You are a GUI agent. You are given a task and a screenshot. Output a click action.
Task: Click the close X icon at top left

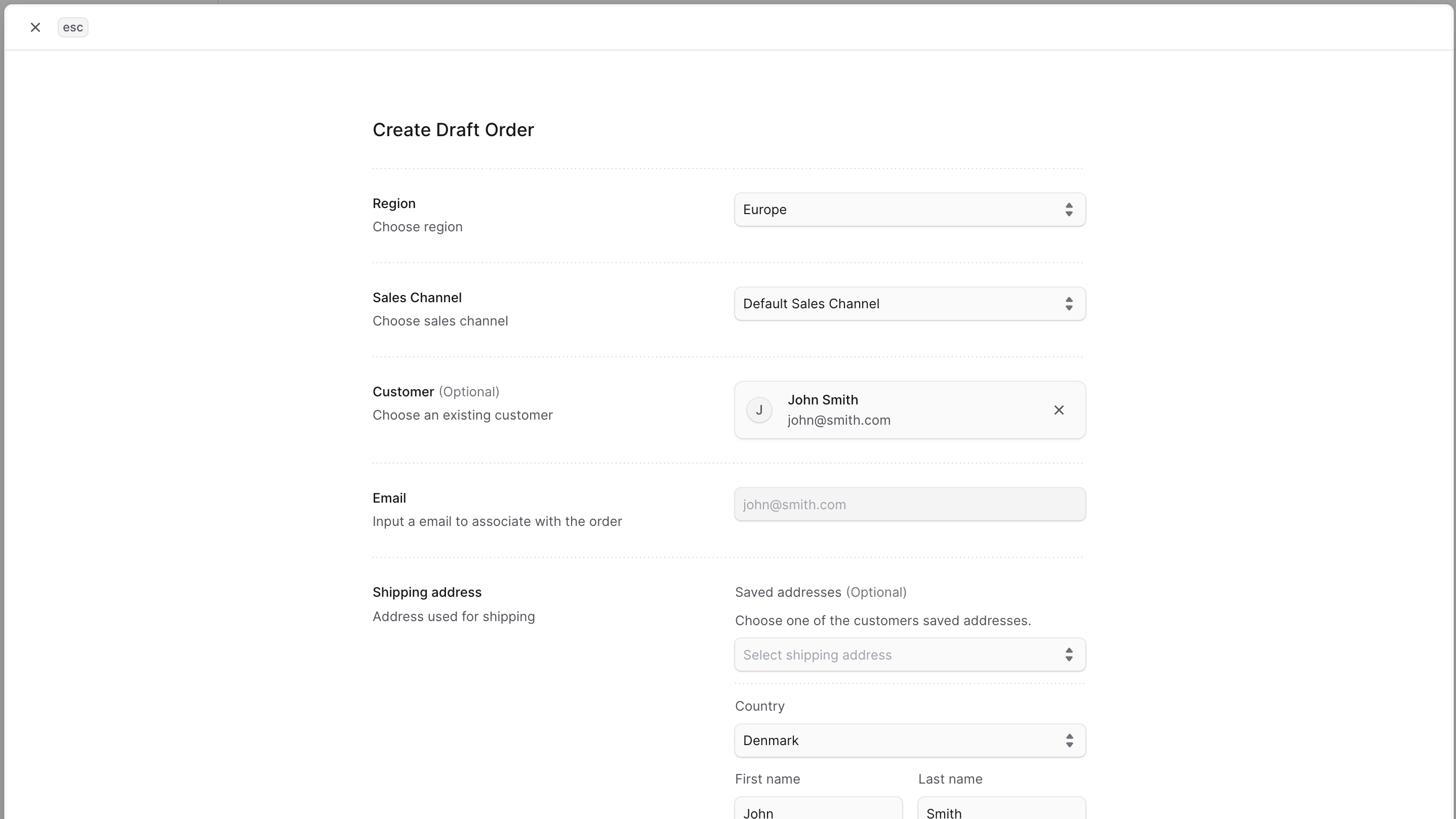click(35, 26)
